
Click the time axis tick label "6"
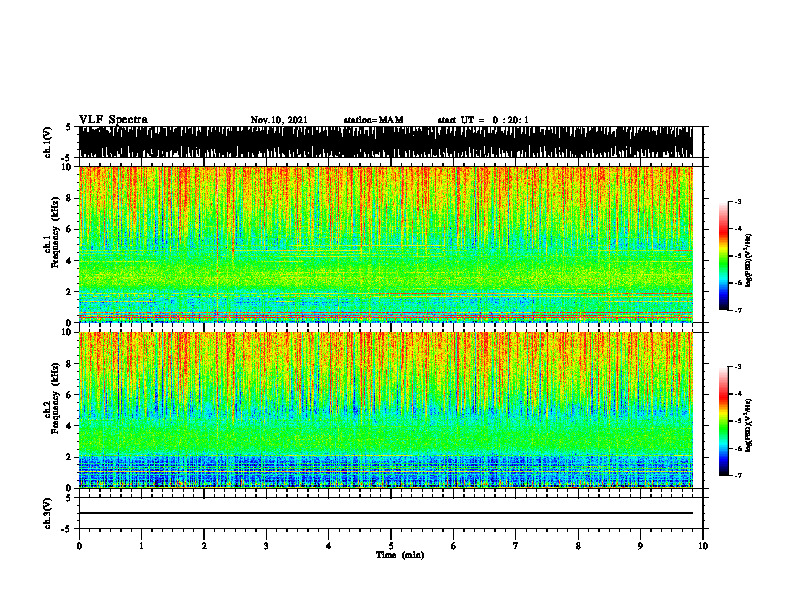pyautogui.click(x=454, y=546)
